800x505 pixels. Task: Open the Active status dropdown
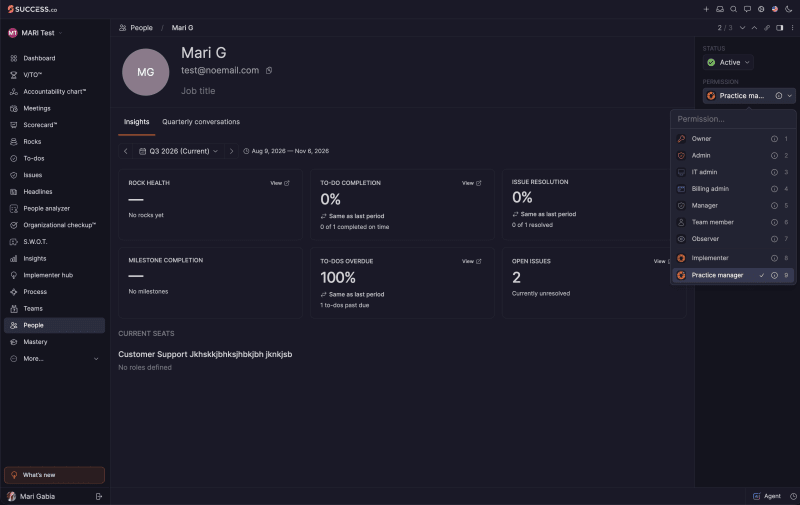click(729, 62)
